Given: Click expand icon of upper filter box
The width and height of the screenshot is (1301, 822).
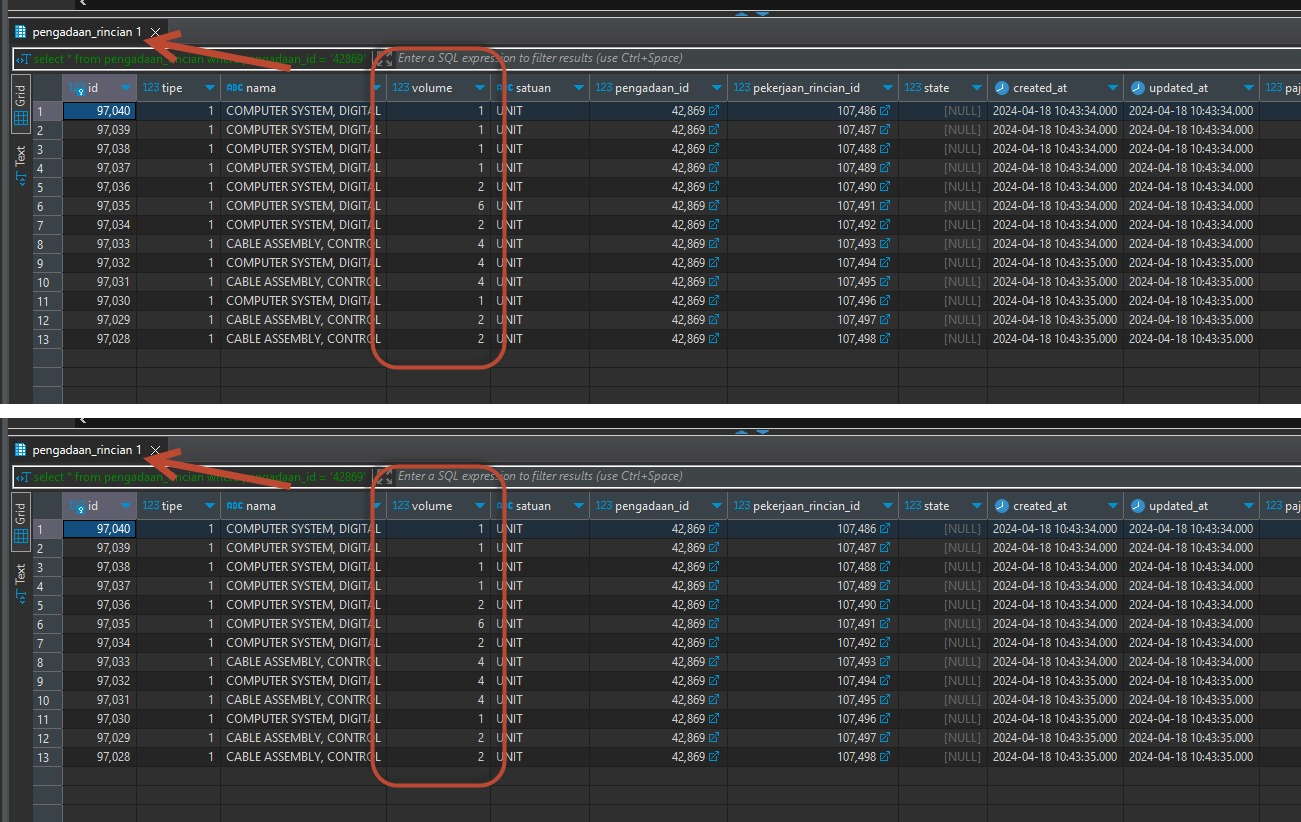Looking at the screenshot, I should [384, 59].
